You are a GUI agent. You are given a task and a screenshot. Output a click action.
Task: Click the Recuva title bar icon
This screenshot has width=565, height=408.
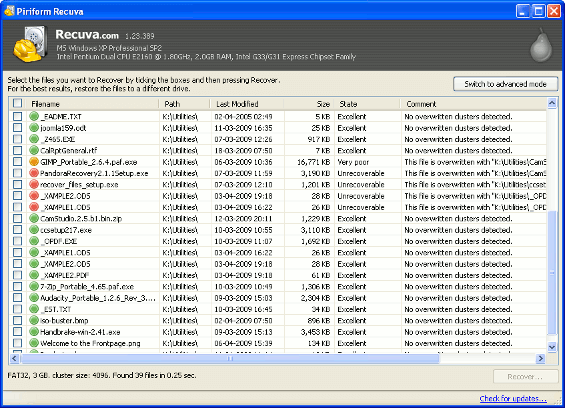click(x=9, y=11)
